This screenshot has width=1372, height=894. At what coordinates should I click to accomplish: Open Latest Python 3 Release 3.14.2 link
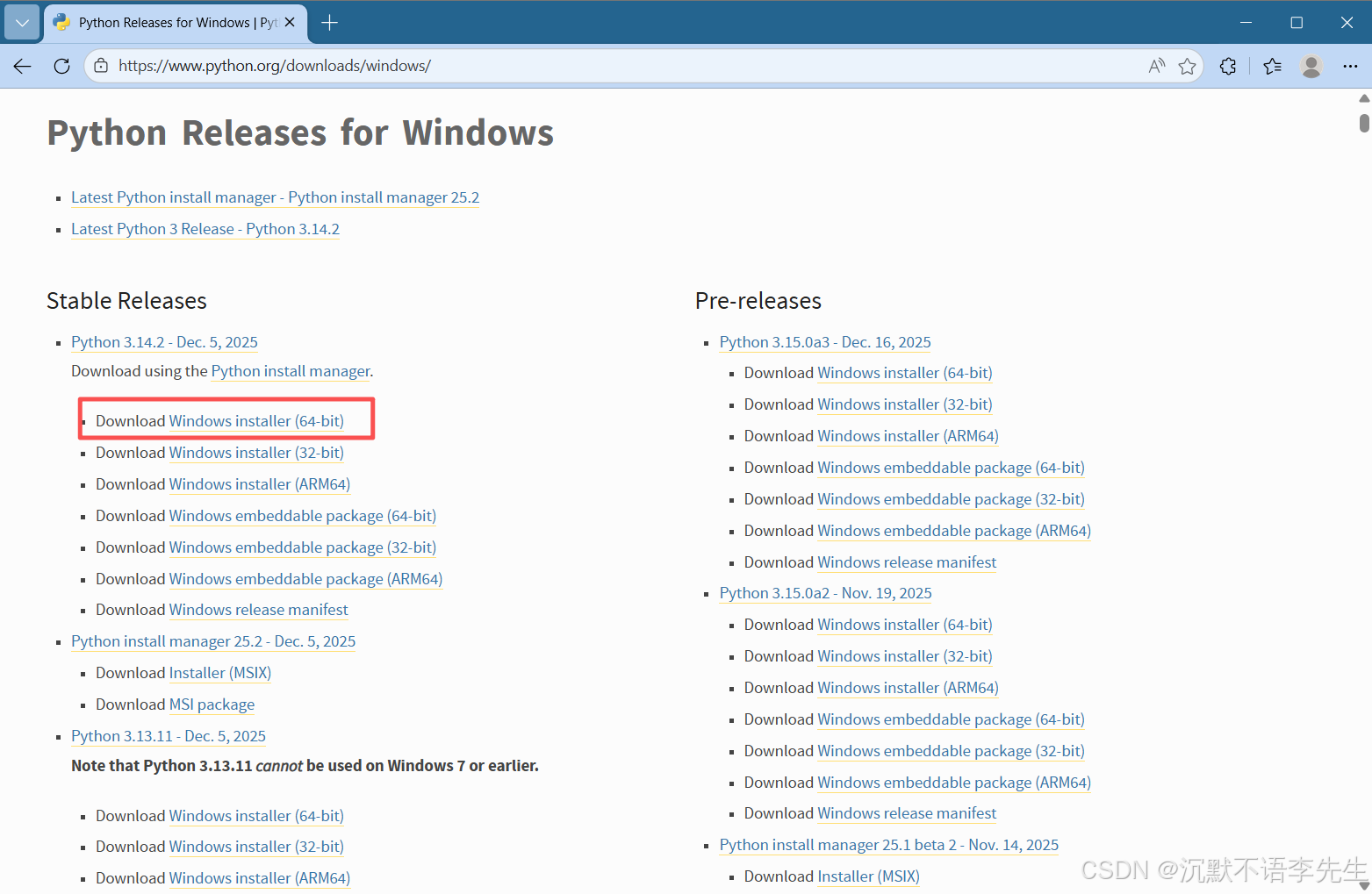click(205, 229)
